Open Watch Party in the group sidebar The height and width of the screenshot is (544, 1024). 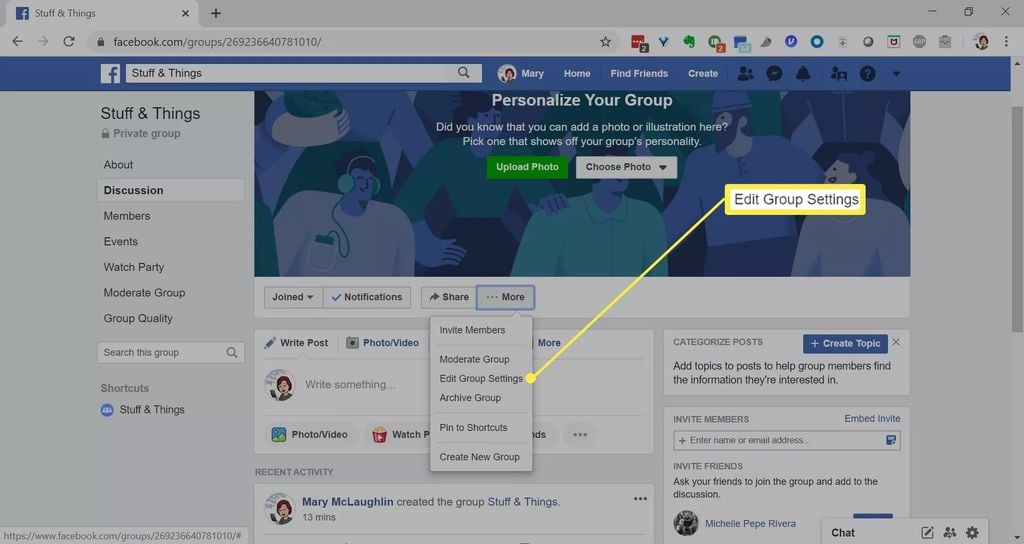click(x=134, y=267)
